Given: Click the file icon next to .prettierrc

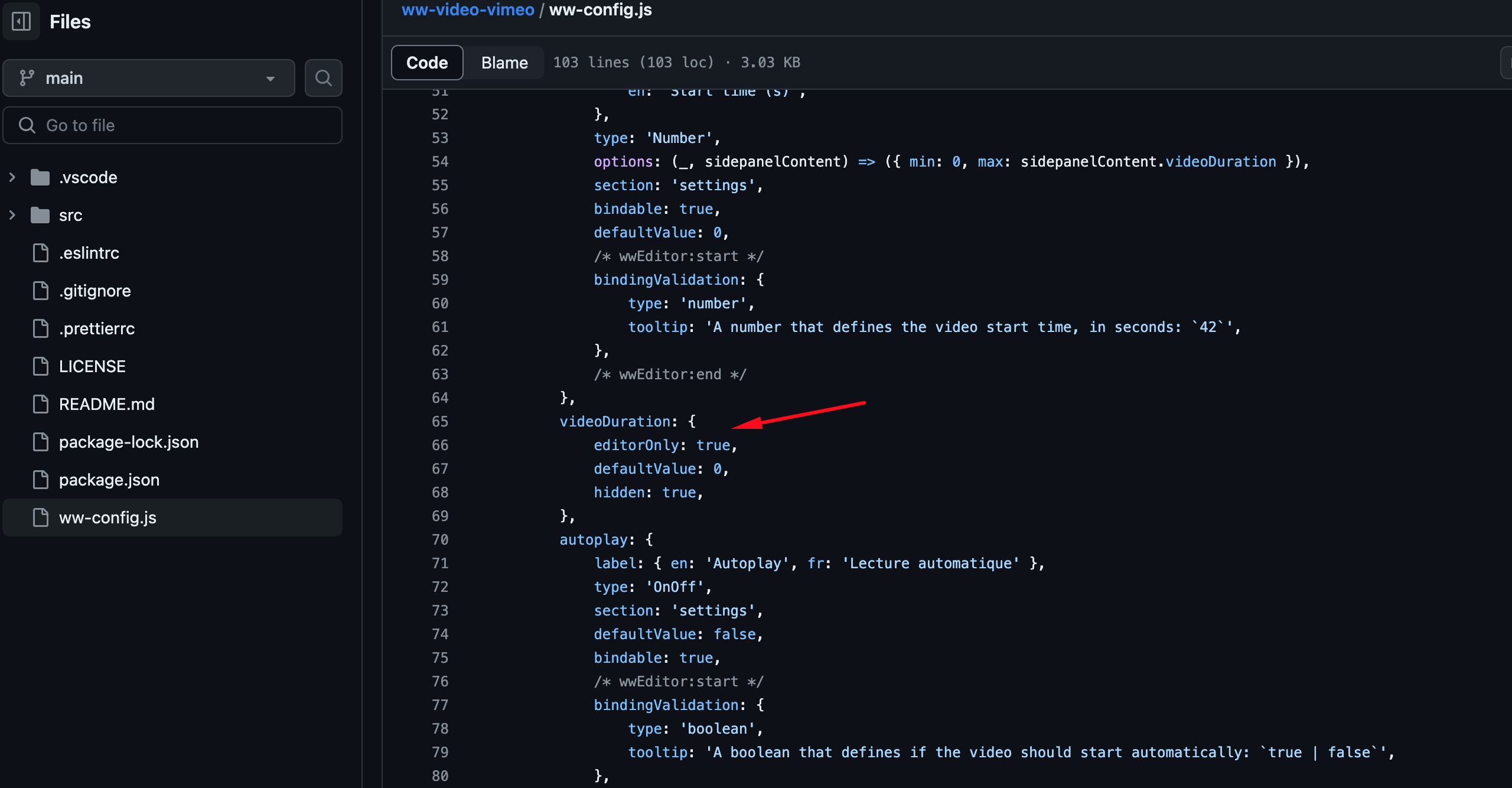Looking at the screenshot, I should click(41, 328).
